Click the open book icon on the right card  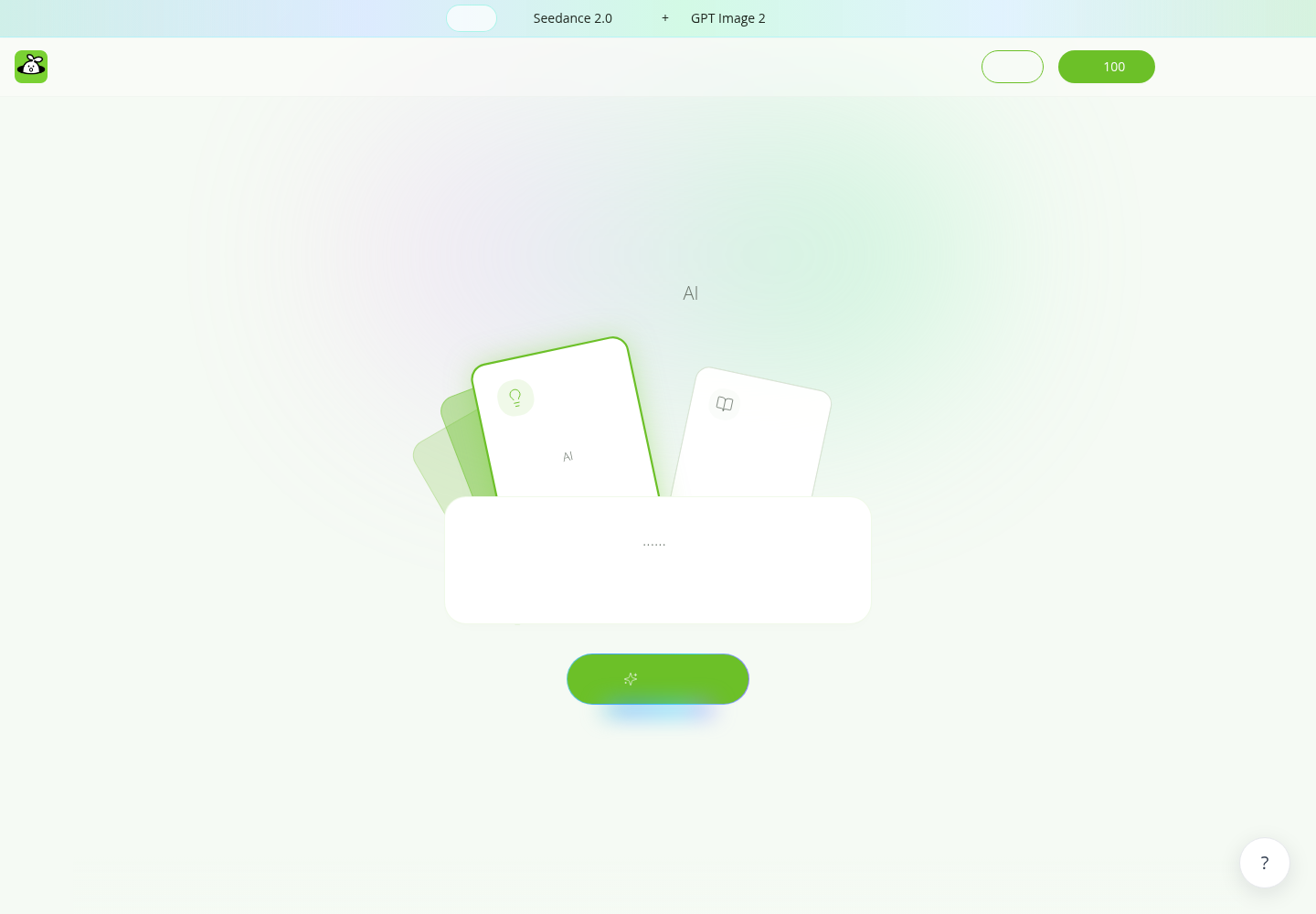(x=725, y=404)
